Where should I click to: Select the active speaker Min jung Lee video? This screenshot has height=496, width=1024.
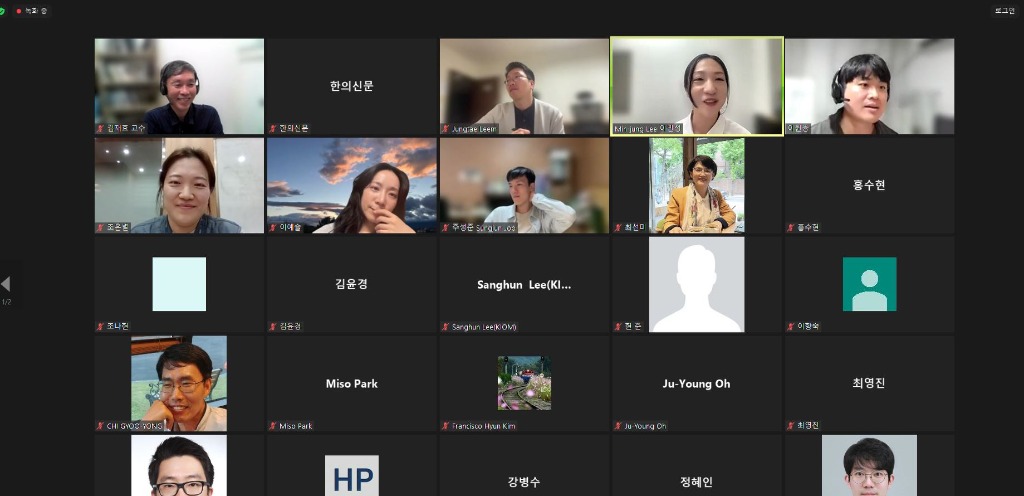(697, 86)
